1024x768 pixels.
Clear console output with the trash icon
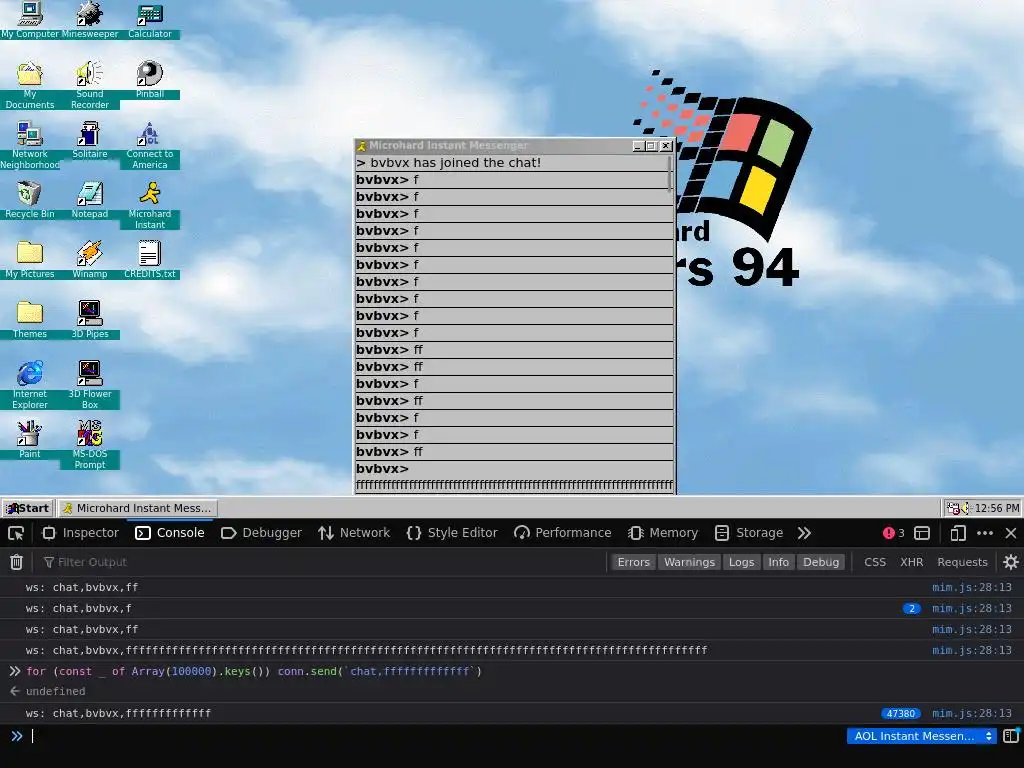point(16,562)
